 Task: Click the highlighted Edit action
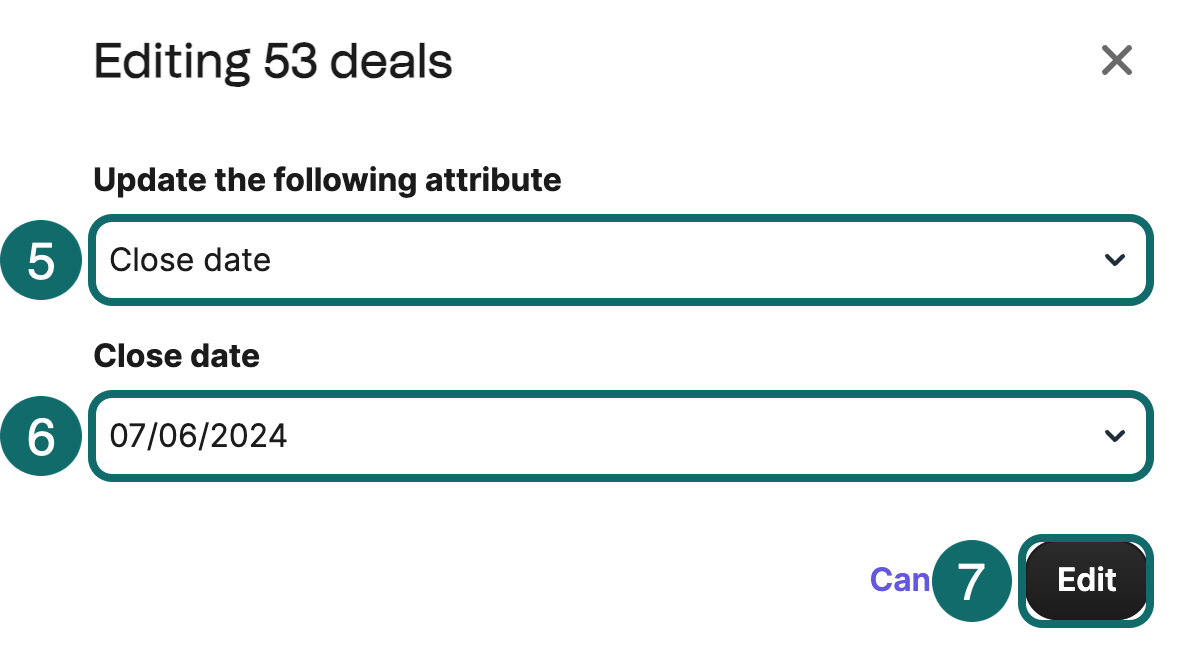coord(1086,580)
